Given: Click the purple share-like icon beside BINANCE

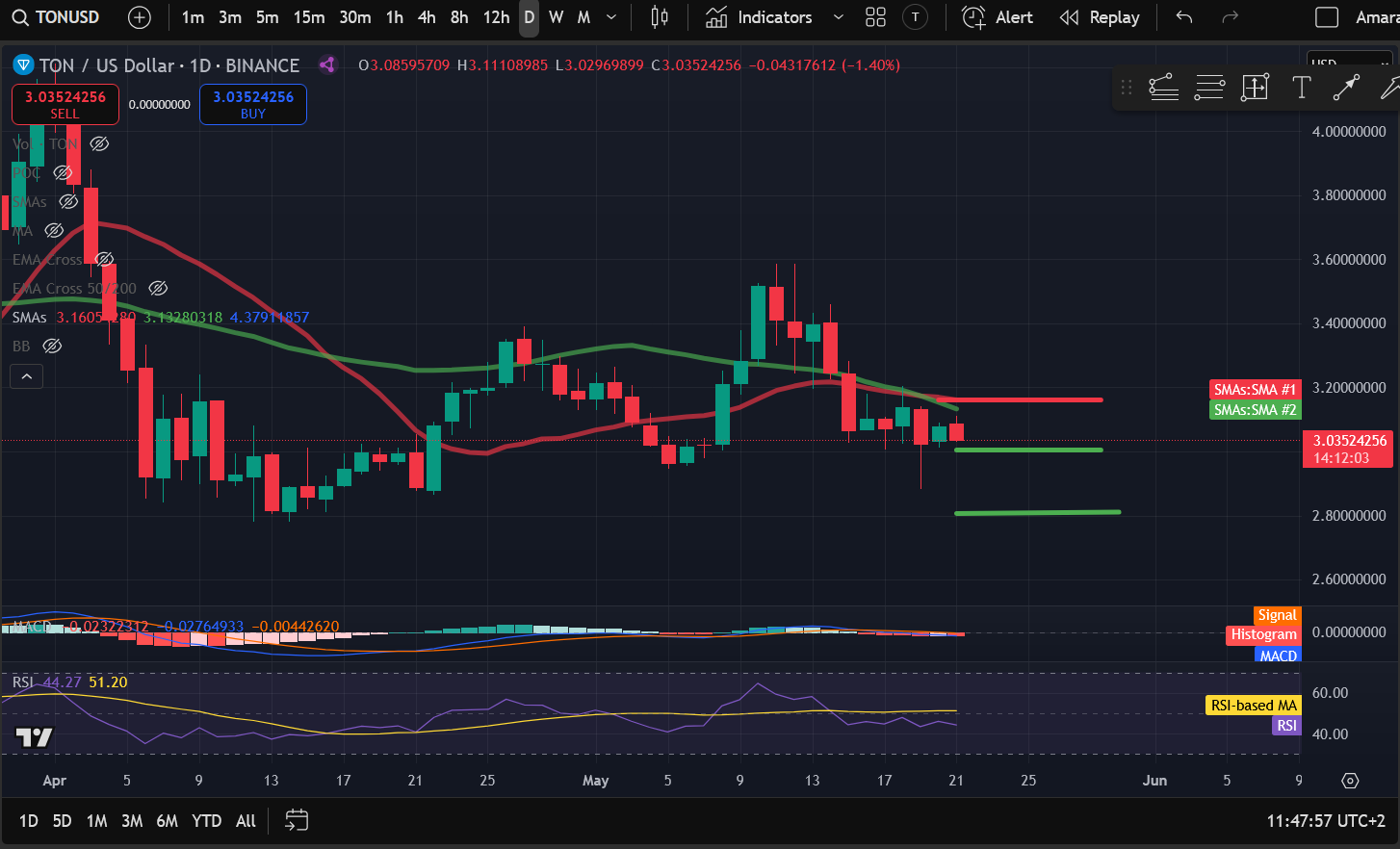Looking at the screenshot, I should coord(327,65).
